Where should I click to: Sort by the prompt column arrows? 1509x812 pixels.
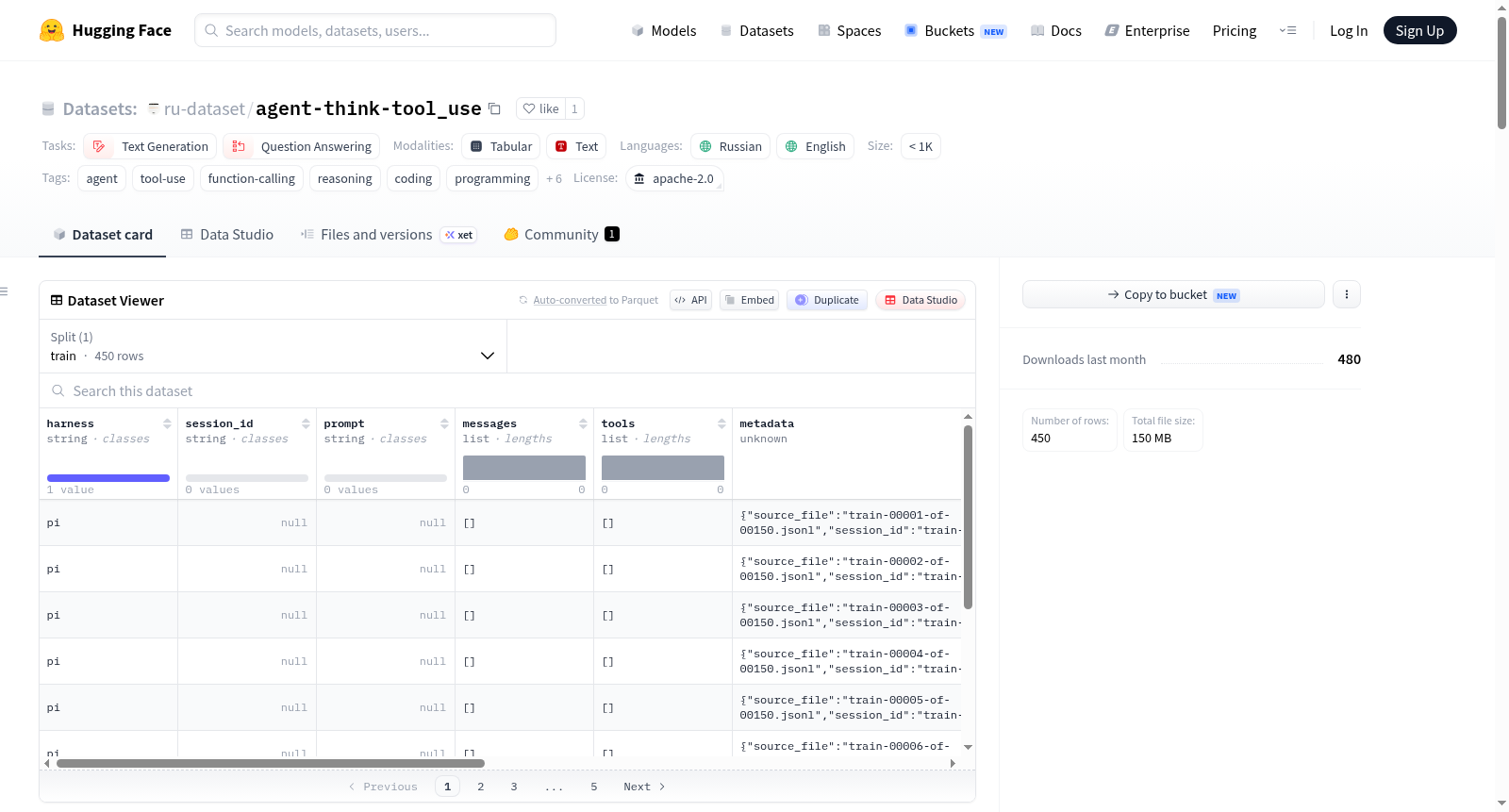444,423
